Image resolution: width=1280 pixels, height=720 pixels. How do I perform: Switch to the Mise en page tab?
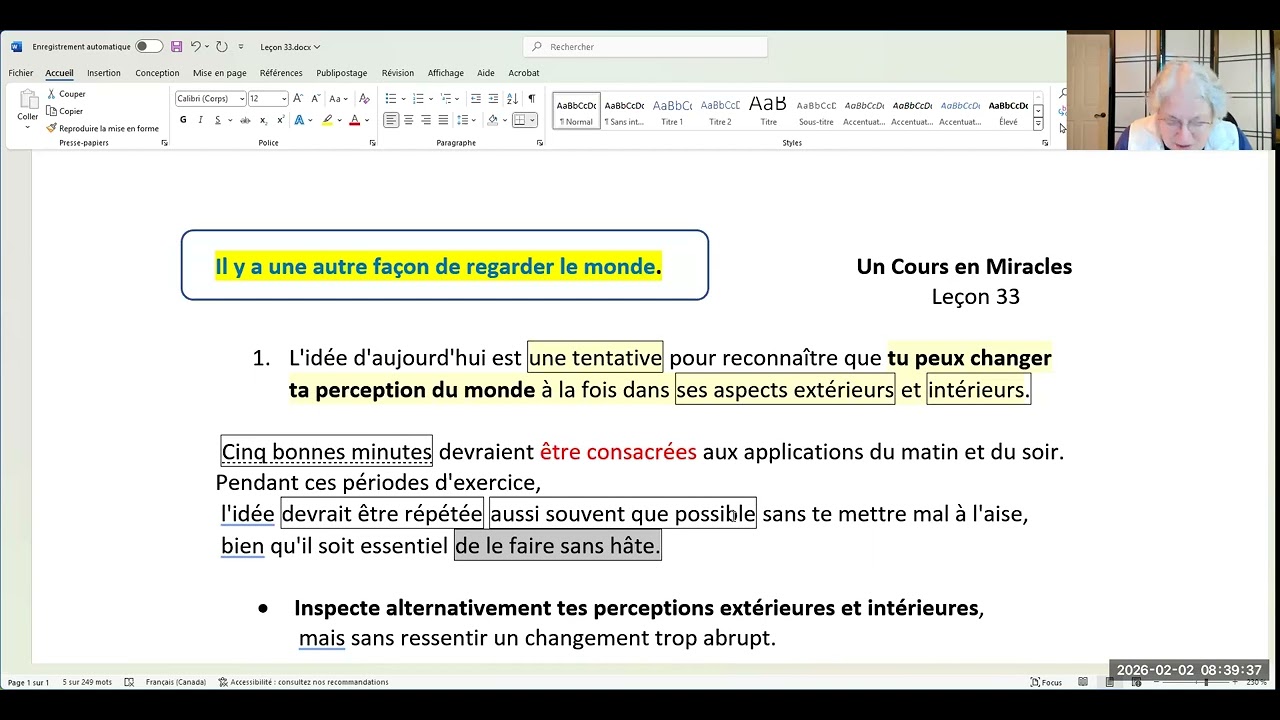pos(220,73)
